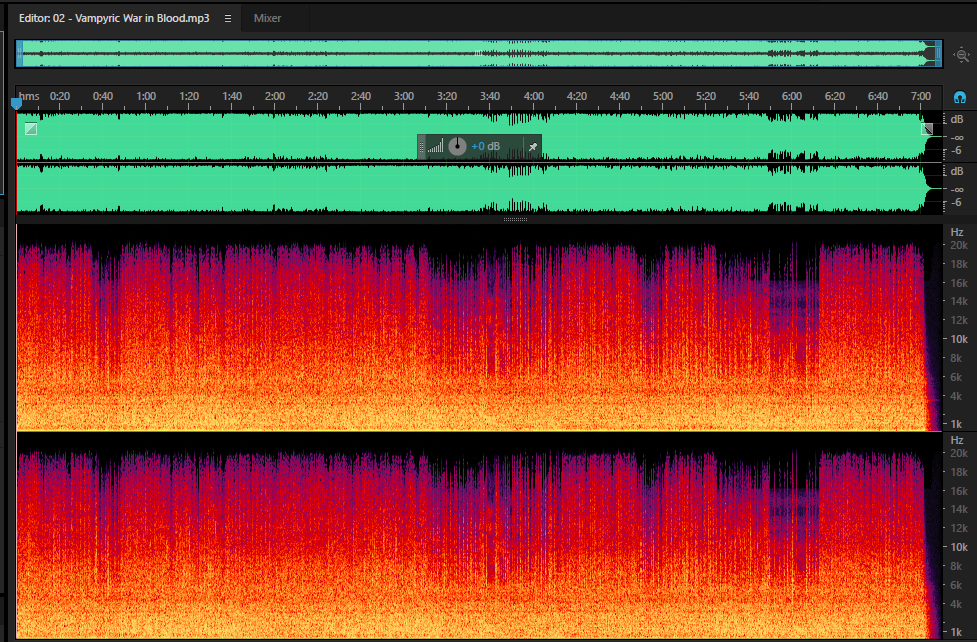Click the lower channel's -6 amplitude label
The width and height of the screenshot is (977, 642).
(x=956, y=203)
